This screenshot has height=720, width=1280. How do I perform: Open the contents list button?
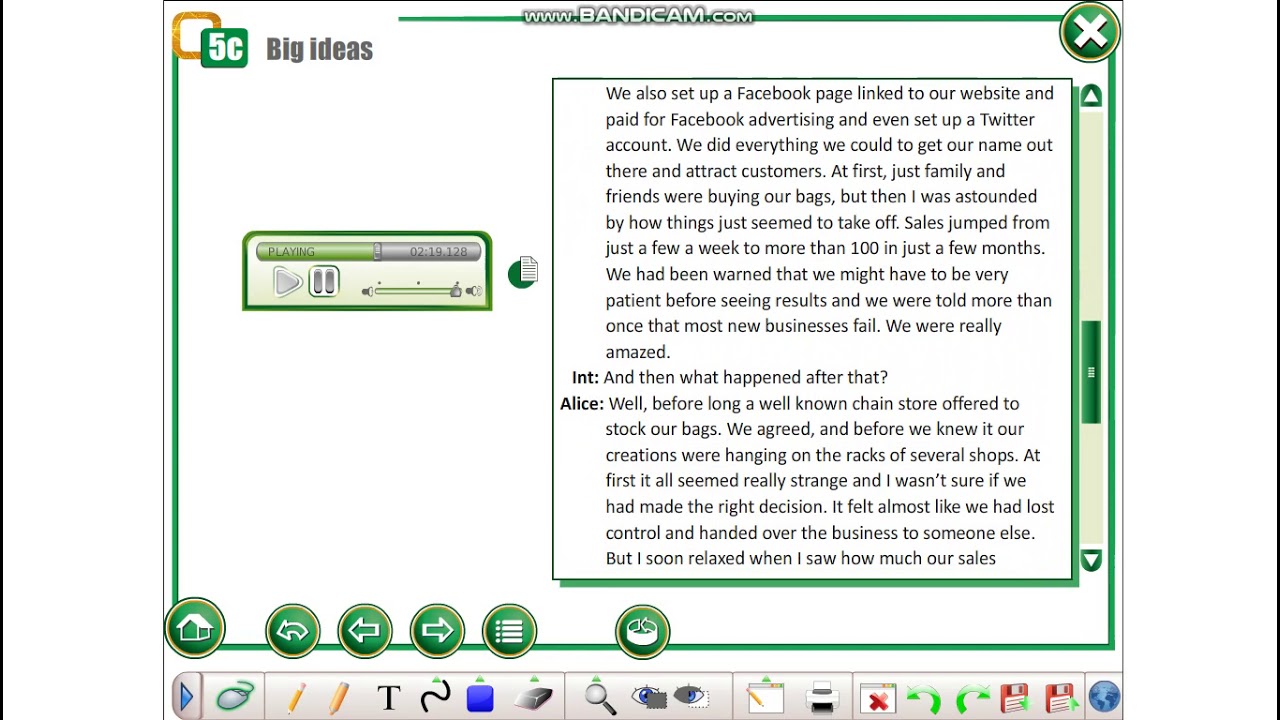coord(509,631)
